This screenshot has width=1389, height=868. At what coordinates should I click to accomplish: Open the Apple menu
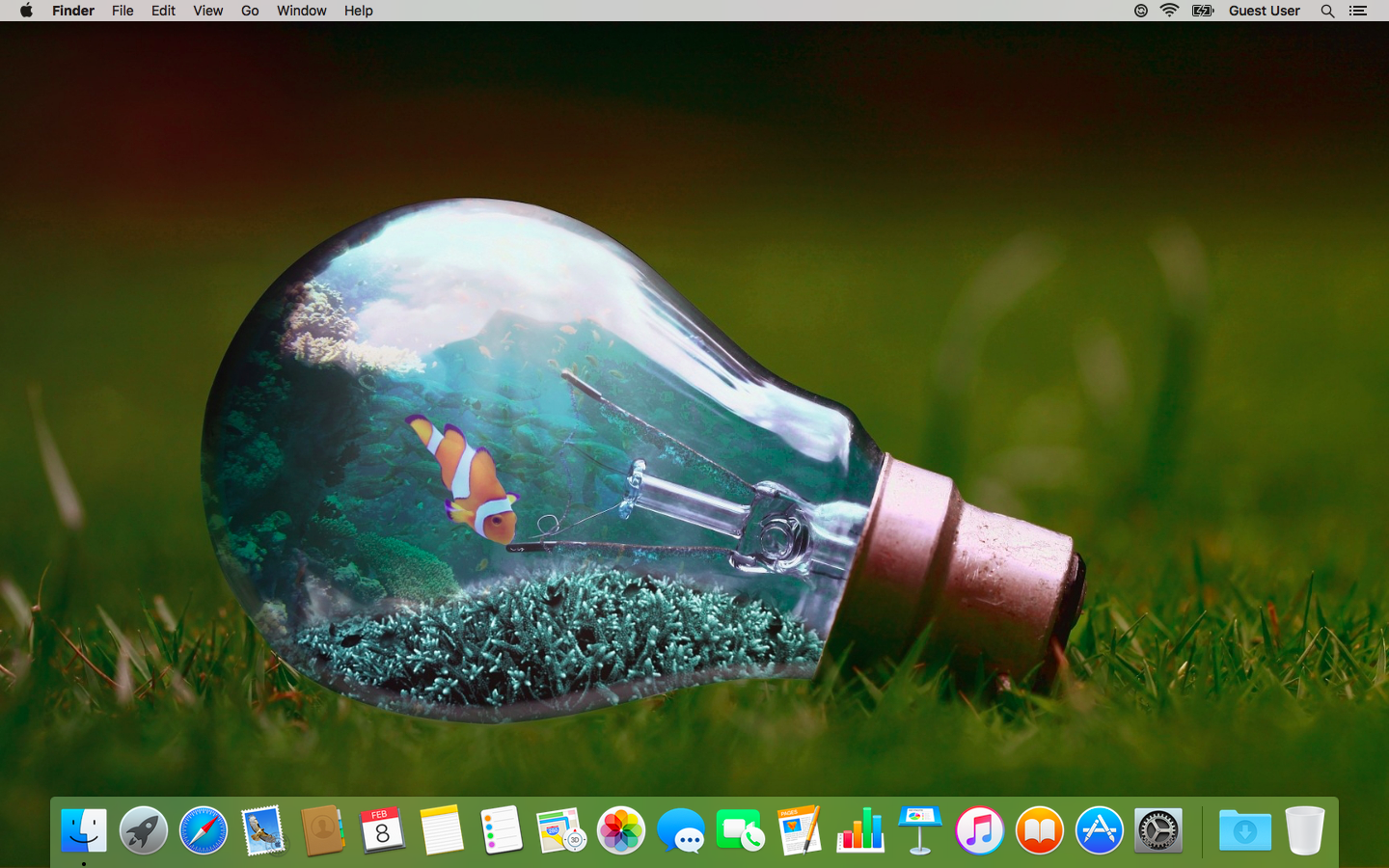26,11
